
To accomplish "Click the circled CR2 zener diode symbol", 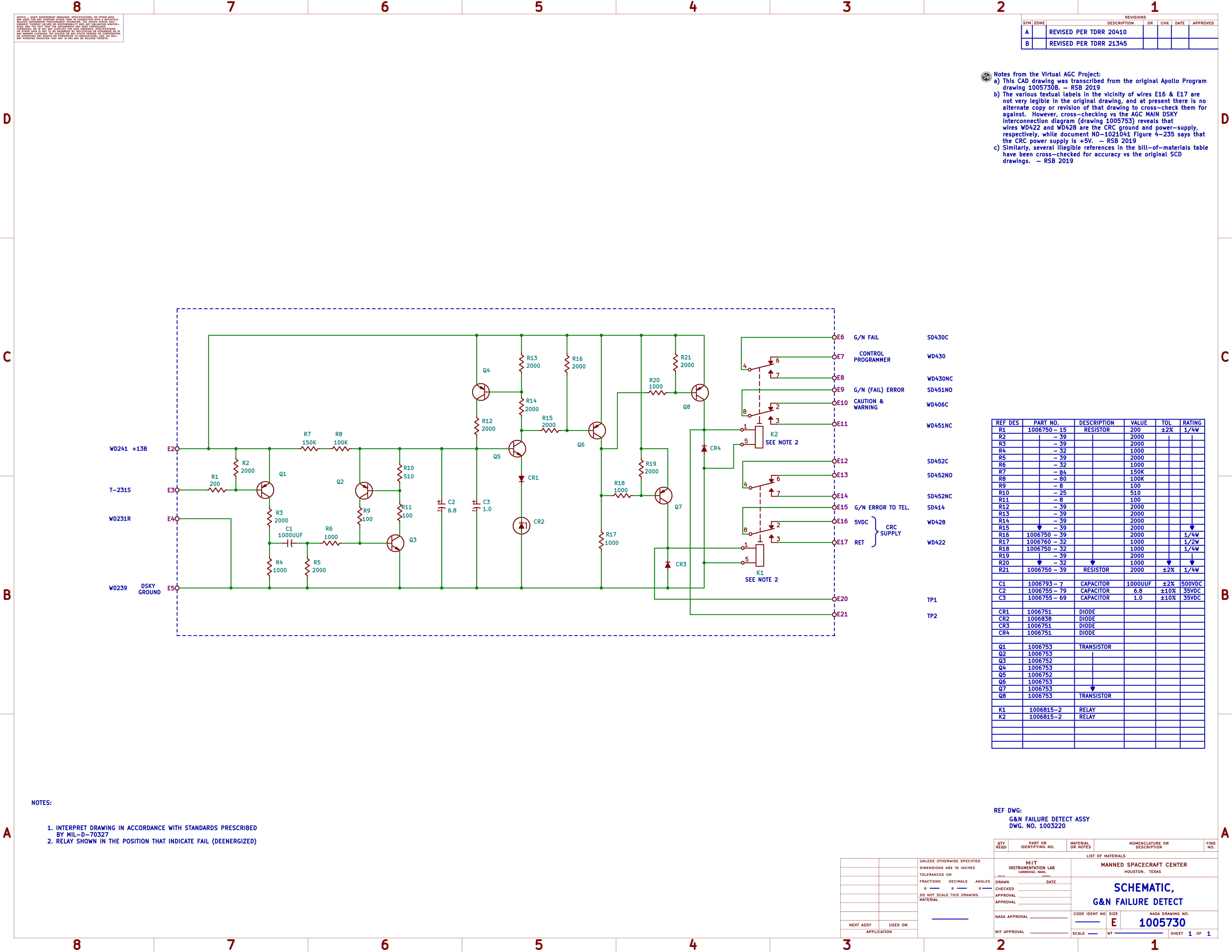I will [x=521, y=526].
